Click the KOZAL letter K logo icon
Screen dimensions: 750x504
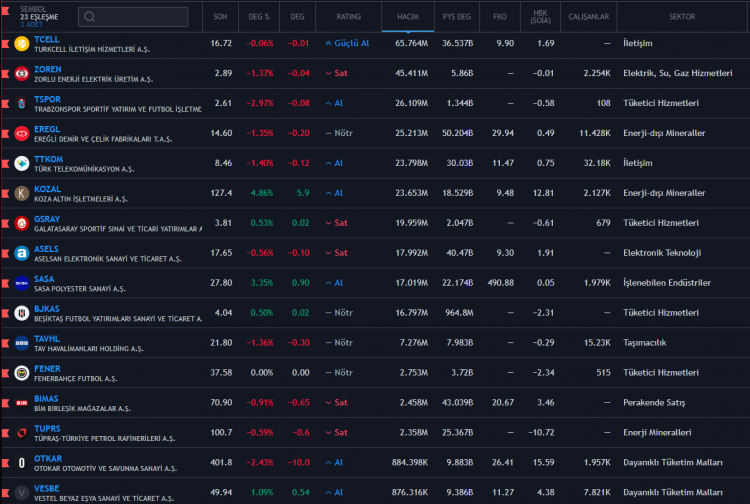click(x=22, y=193)
